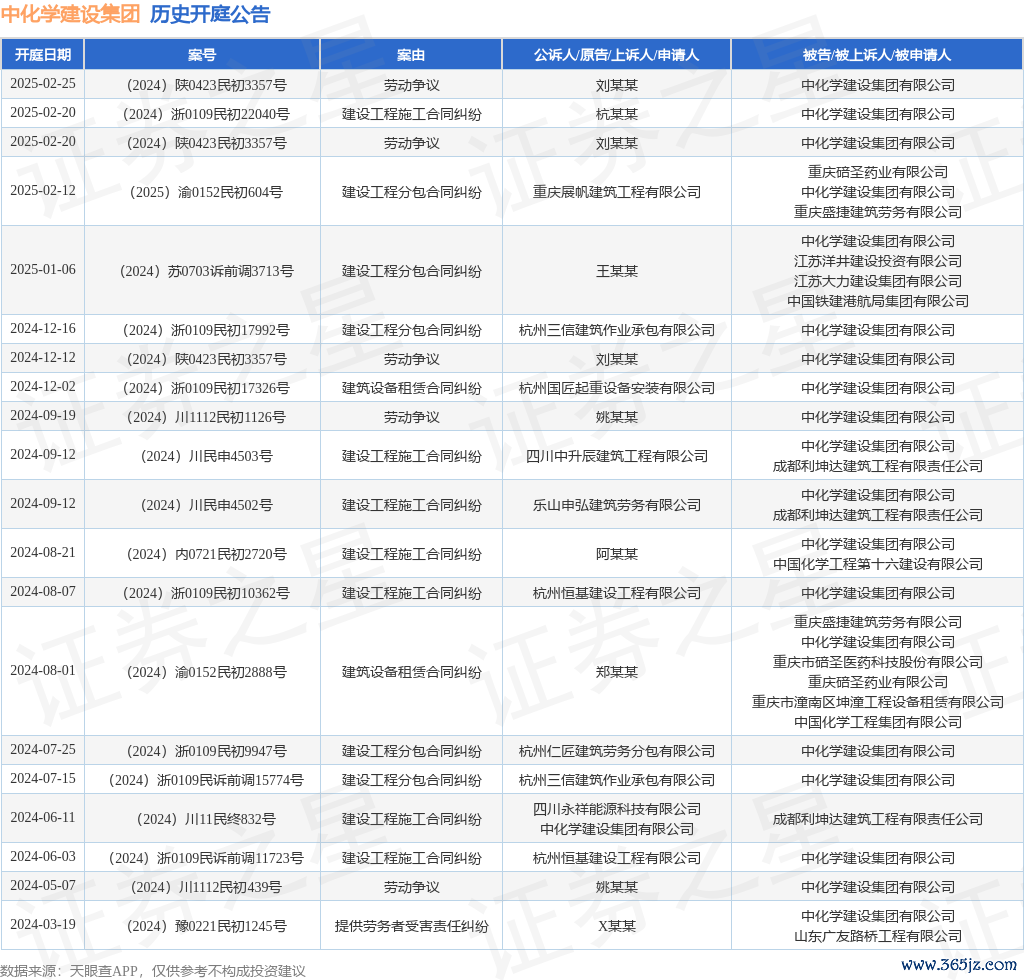Click defendant 中国化学工程集团有限公司
The image size is (1024, 980).
878,722
